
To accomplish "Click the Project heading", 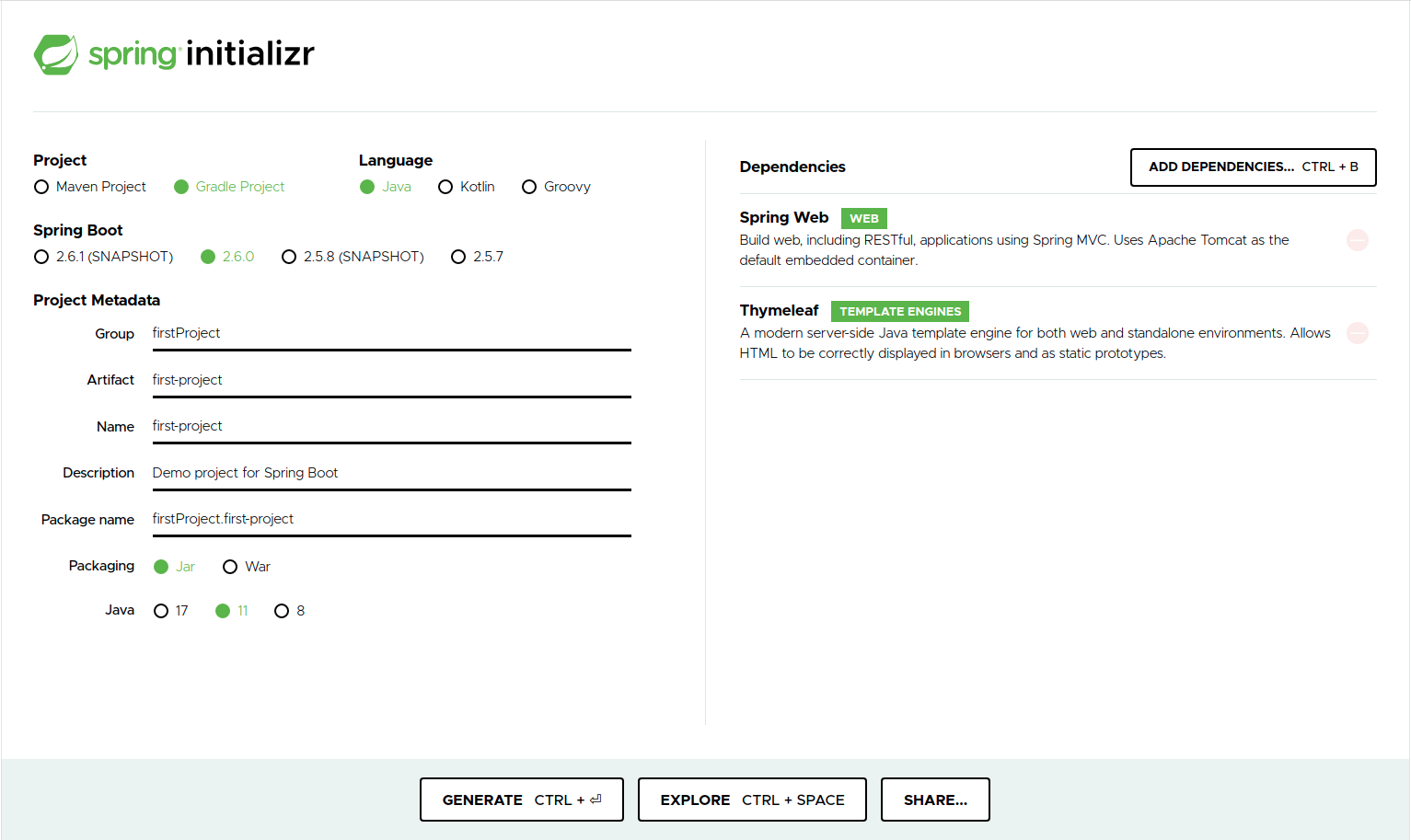I will (x=60, y=161).
